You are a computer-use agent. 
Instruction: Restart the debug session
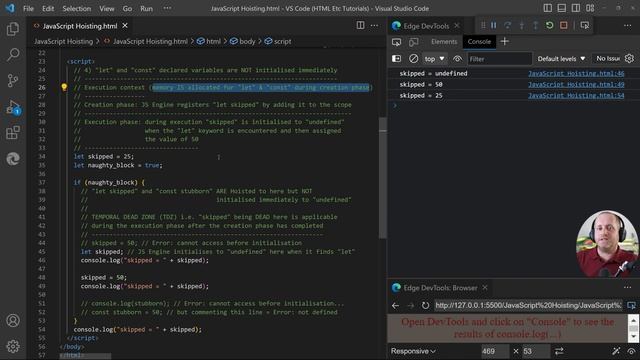[x=549, y=25]
